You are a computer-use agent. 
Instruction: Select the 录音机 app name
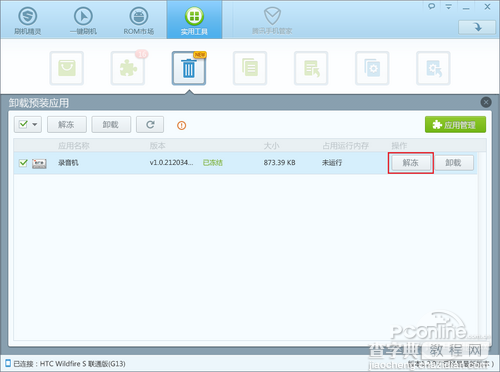68,163
